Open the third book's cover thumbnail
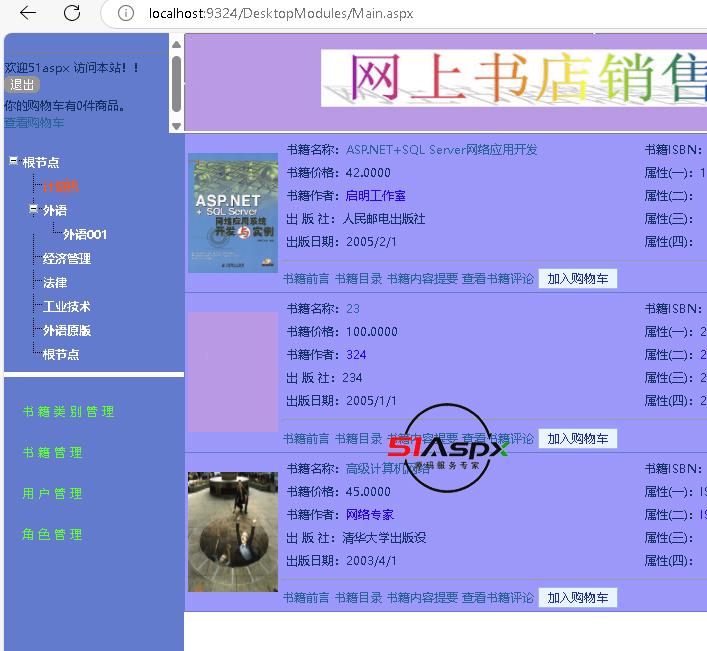The image size is (707, 651). (x=232, y=531)
